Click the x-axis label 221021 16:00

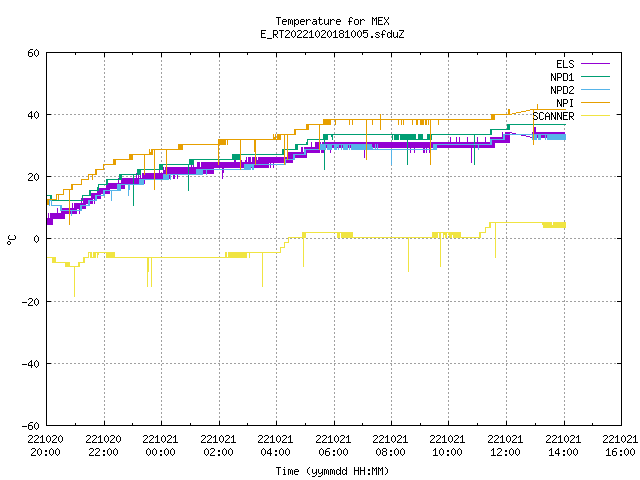click(620, 446)
